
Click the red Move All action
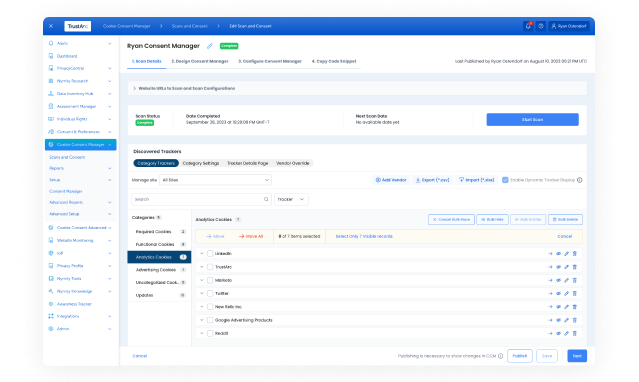[x=251, y=236]
